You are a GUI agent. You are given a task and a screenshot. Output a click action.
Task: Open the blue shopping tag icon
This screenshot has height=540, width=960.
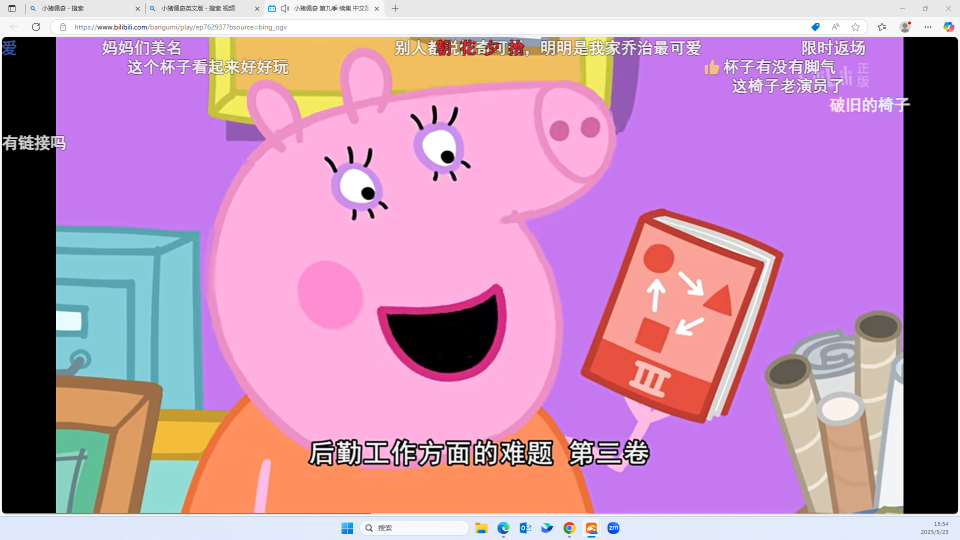[816, 27]
